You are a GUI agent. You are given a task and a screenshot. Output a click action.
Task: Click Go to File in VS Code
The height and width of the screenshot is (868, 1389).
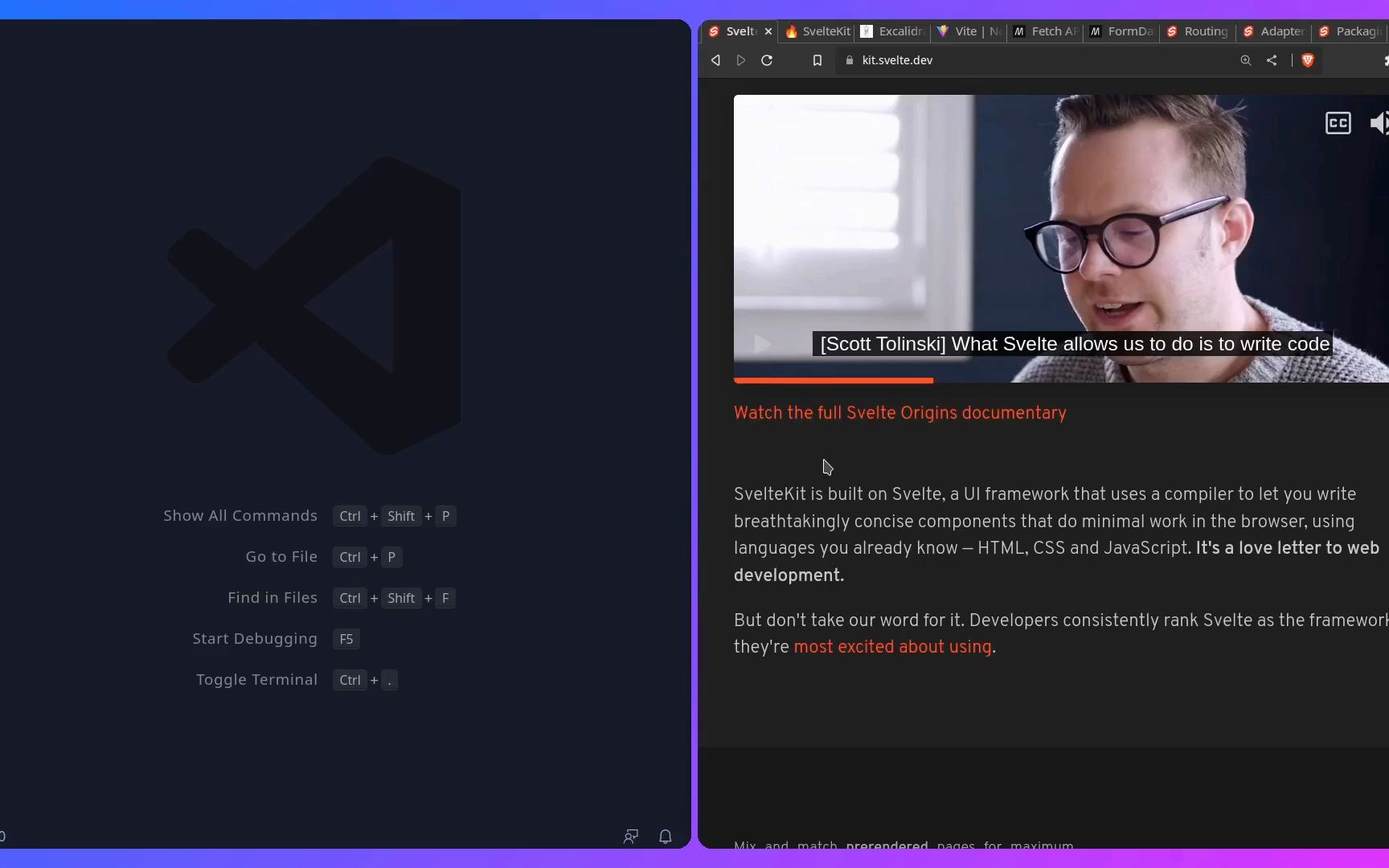click(x=281, y=557)
